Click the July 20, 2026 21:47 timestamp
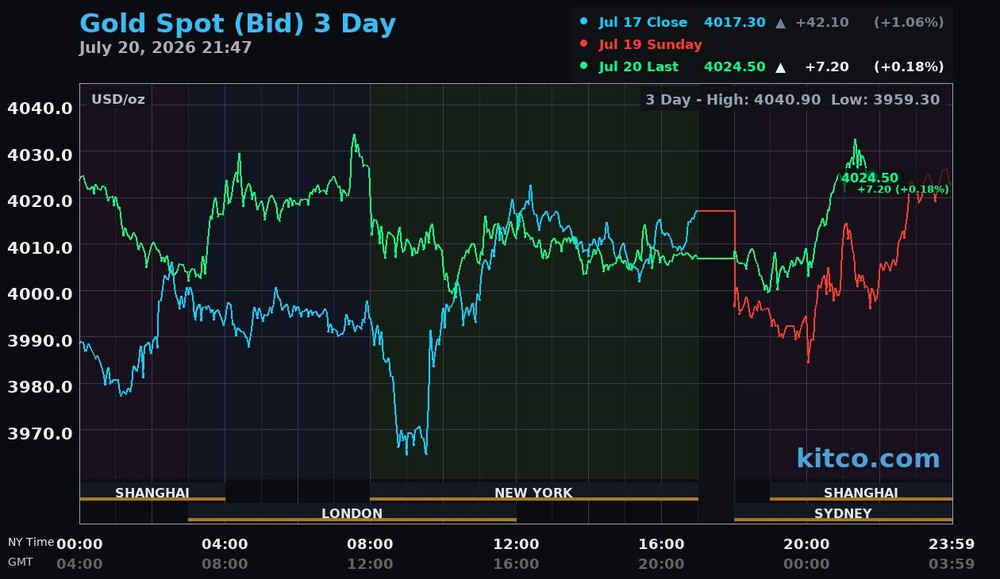 [165, 48]
